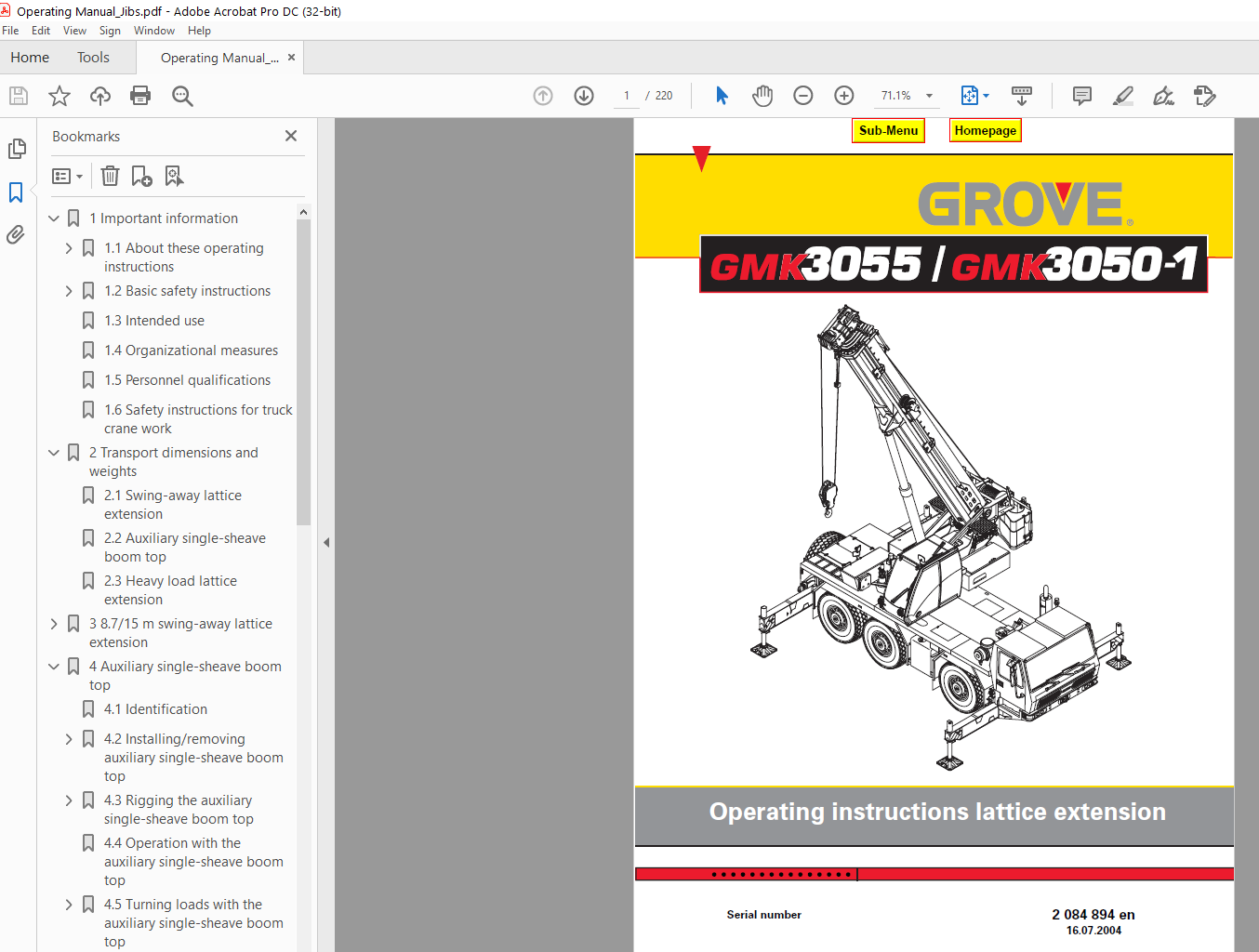Open the View menu

point(74,31)
